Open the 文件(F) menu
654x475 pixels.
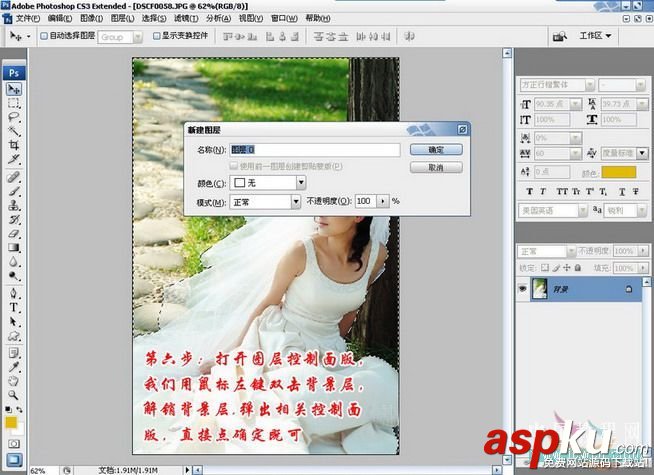coord(28,18)
